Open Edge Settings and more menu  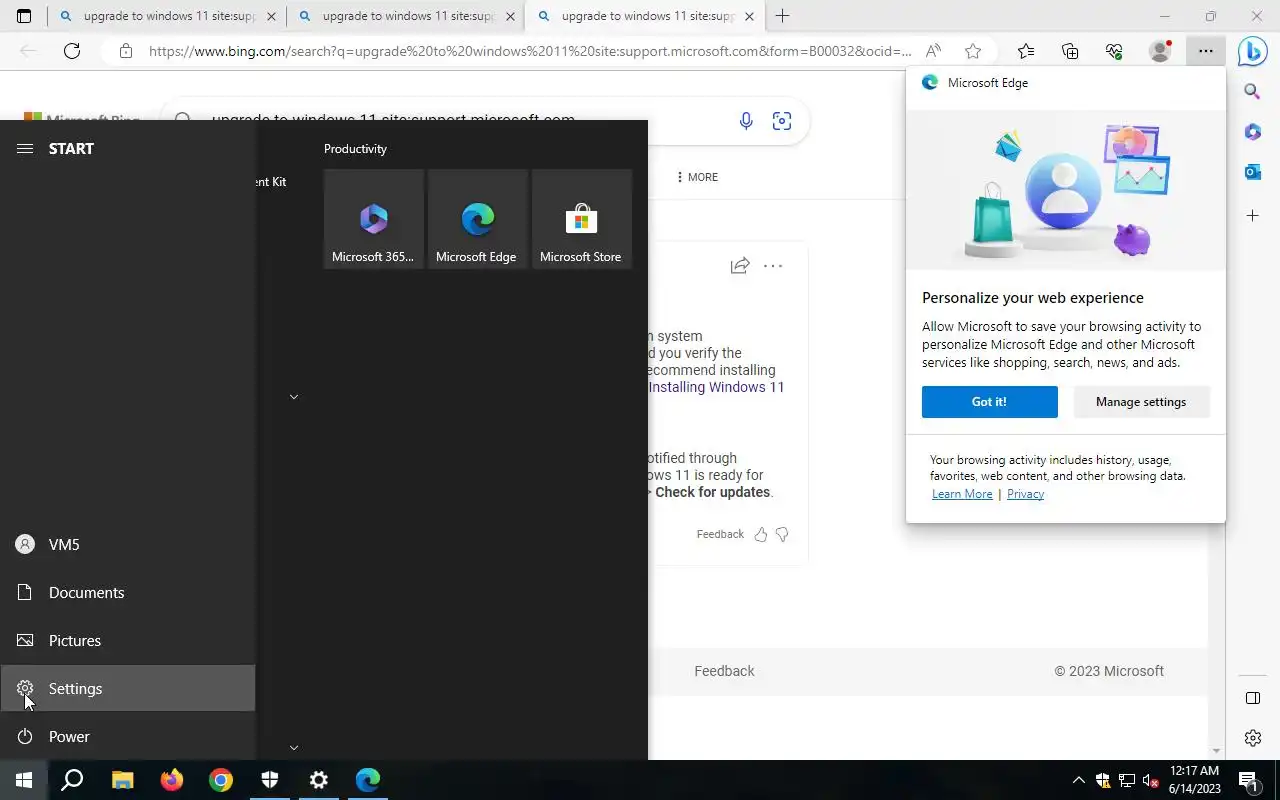click(1206, 51)
